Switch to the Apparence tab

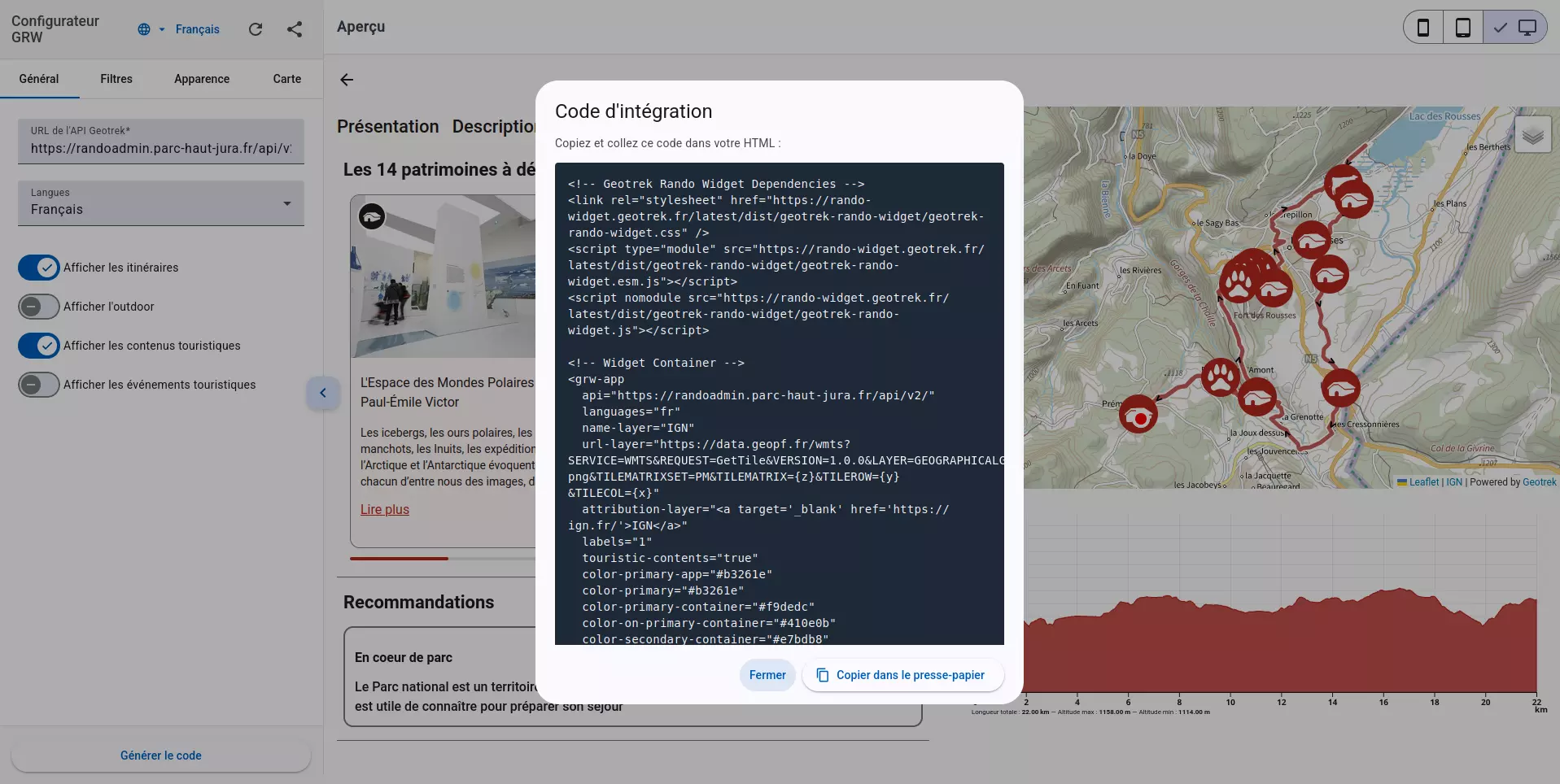(x=201, y=79)
